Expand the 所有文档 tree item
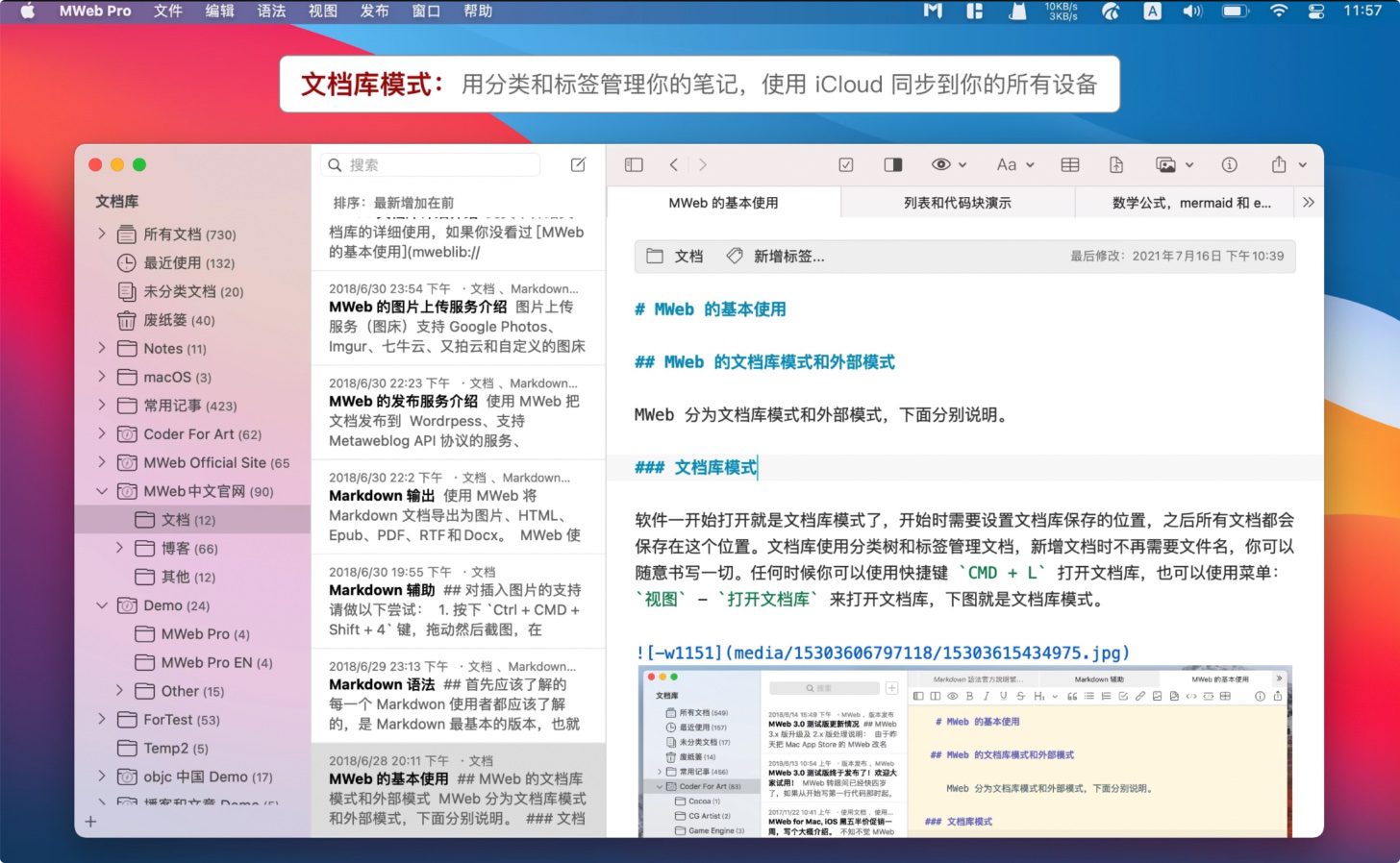This screenshot has height=863, width=1400. click(102, 234)
